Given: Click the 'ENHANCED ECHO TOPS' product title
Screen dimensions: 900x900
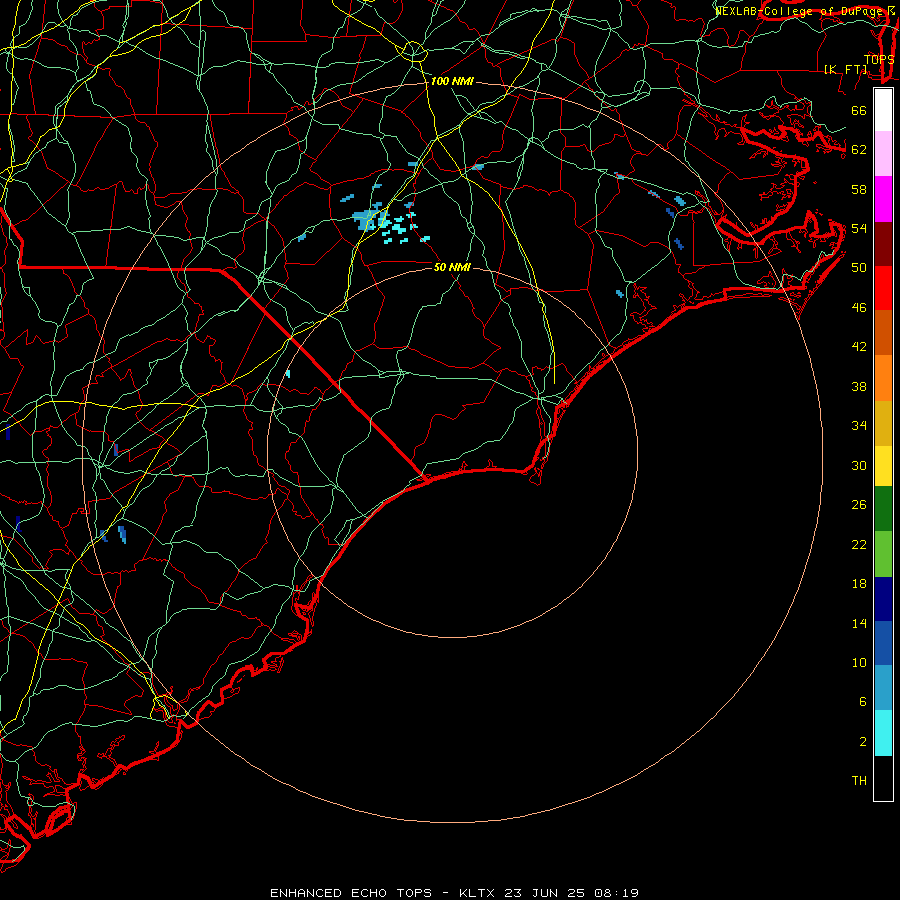Looking at the screenshot, I should (351, 893).
